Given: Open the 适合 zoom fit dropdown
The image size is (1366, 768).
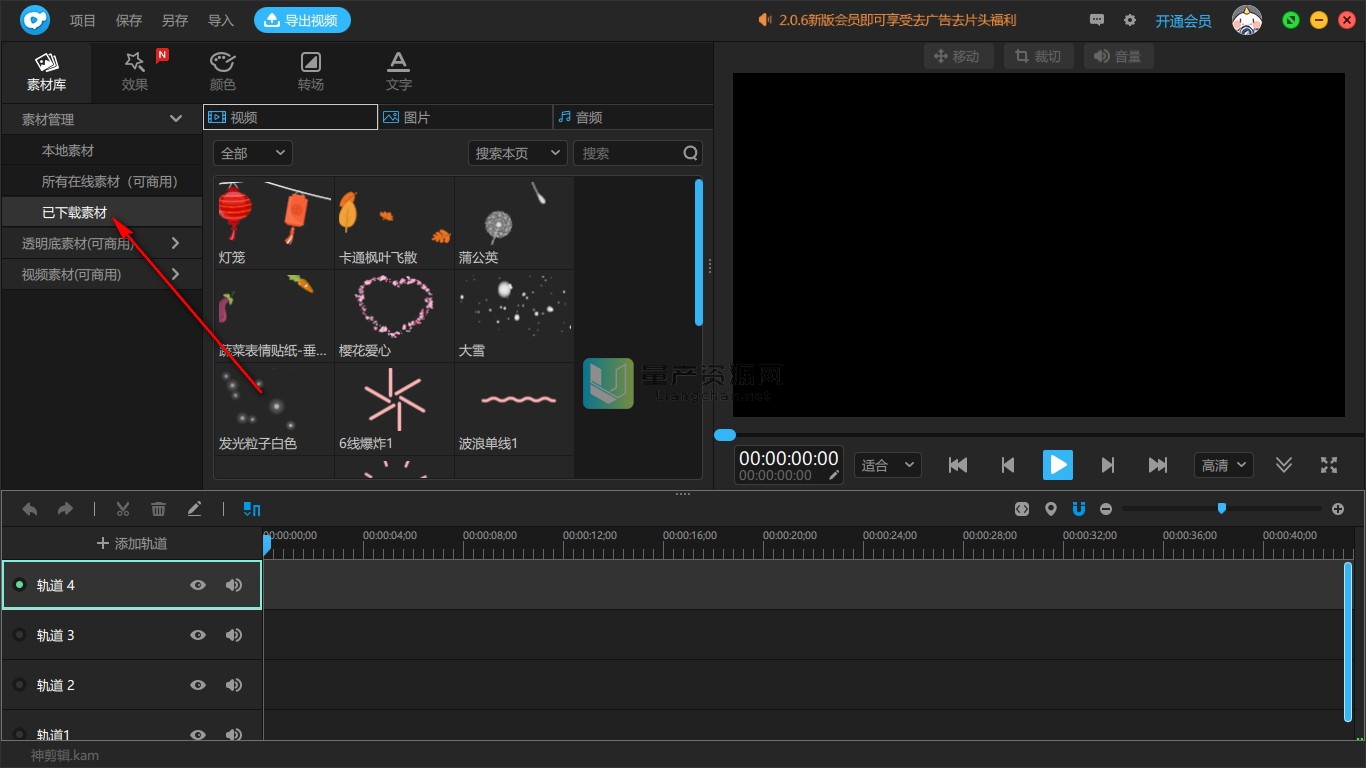Looking at the screenshot, I should click(x=888, y=465).
